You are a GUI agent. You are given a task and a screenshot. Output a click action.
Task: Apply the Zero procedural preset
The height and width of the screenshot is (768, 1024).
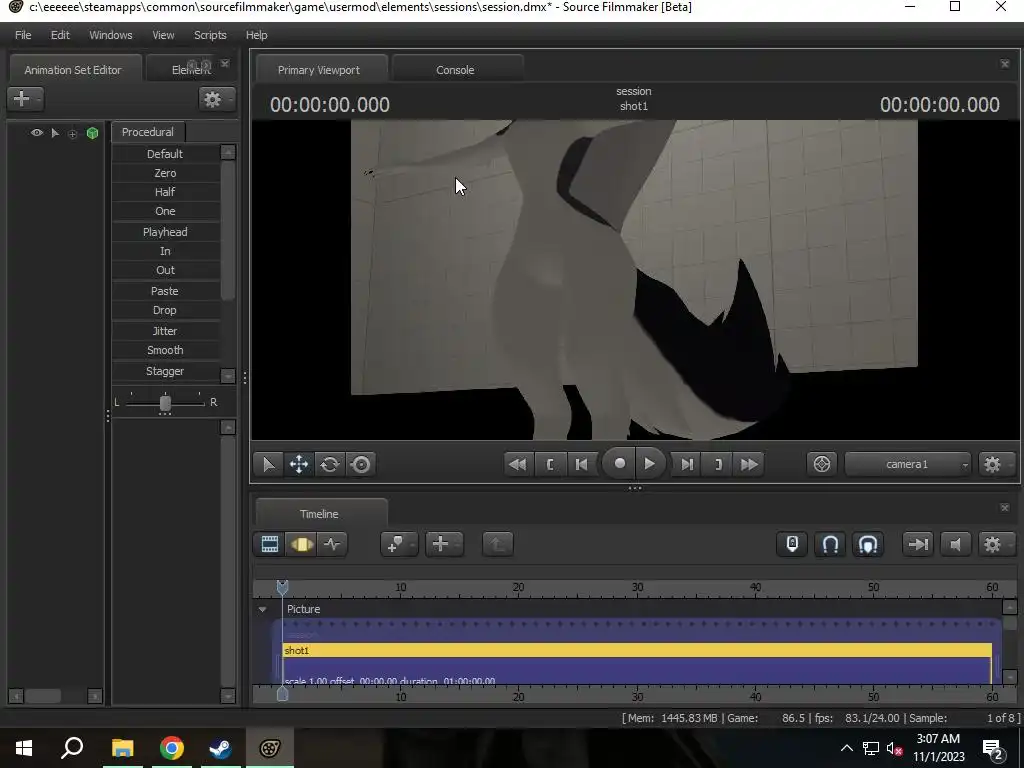click(x=165, y=173)
